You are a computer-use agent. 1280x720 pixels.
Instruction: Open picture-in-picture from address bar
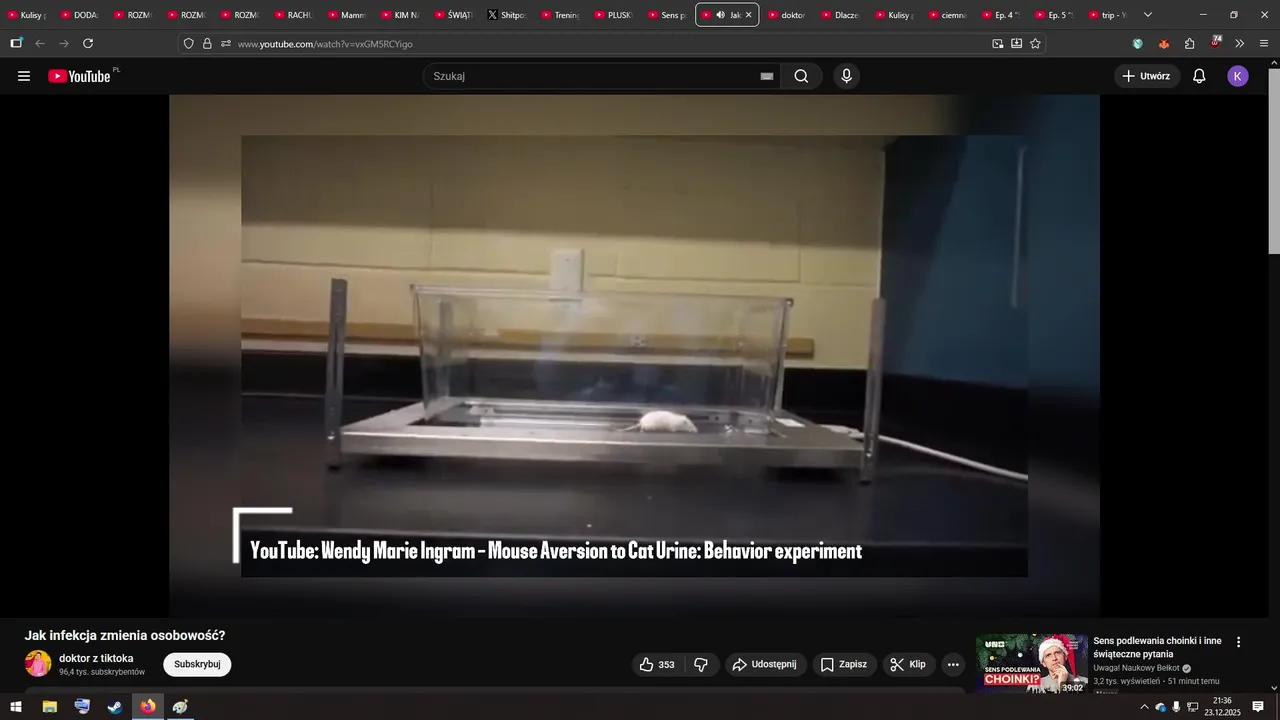click(x=997, y=43)
